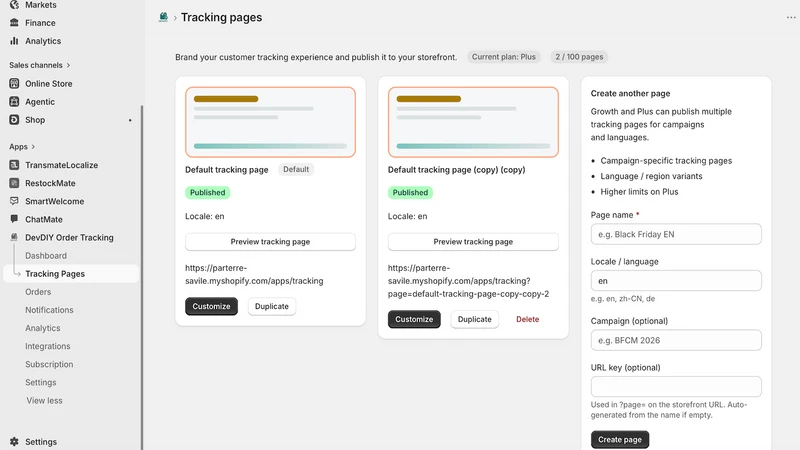Click the SmartWelcome app icon
This screenshot has height=450, width=800.
14,201
